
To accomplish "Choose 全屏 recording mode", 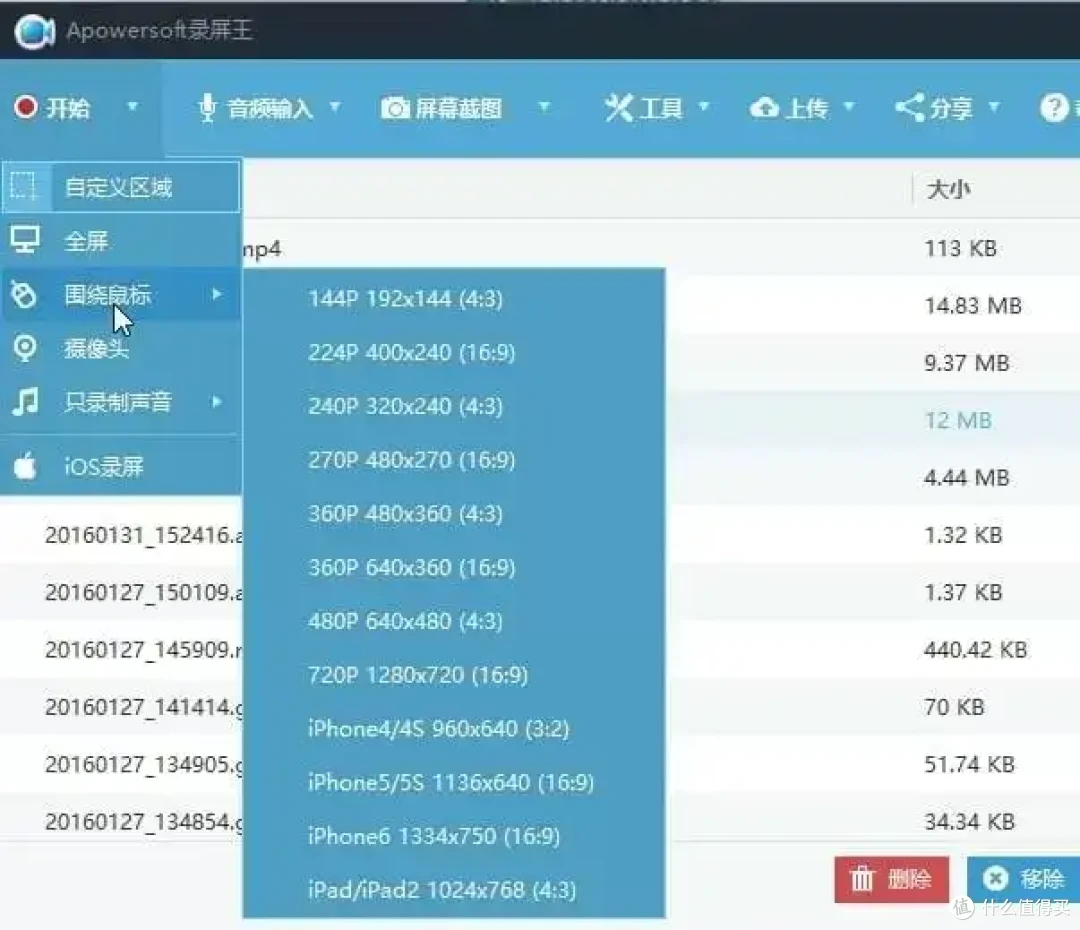I will pos(121,240).
